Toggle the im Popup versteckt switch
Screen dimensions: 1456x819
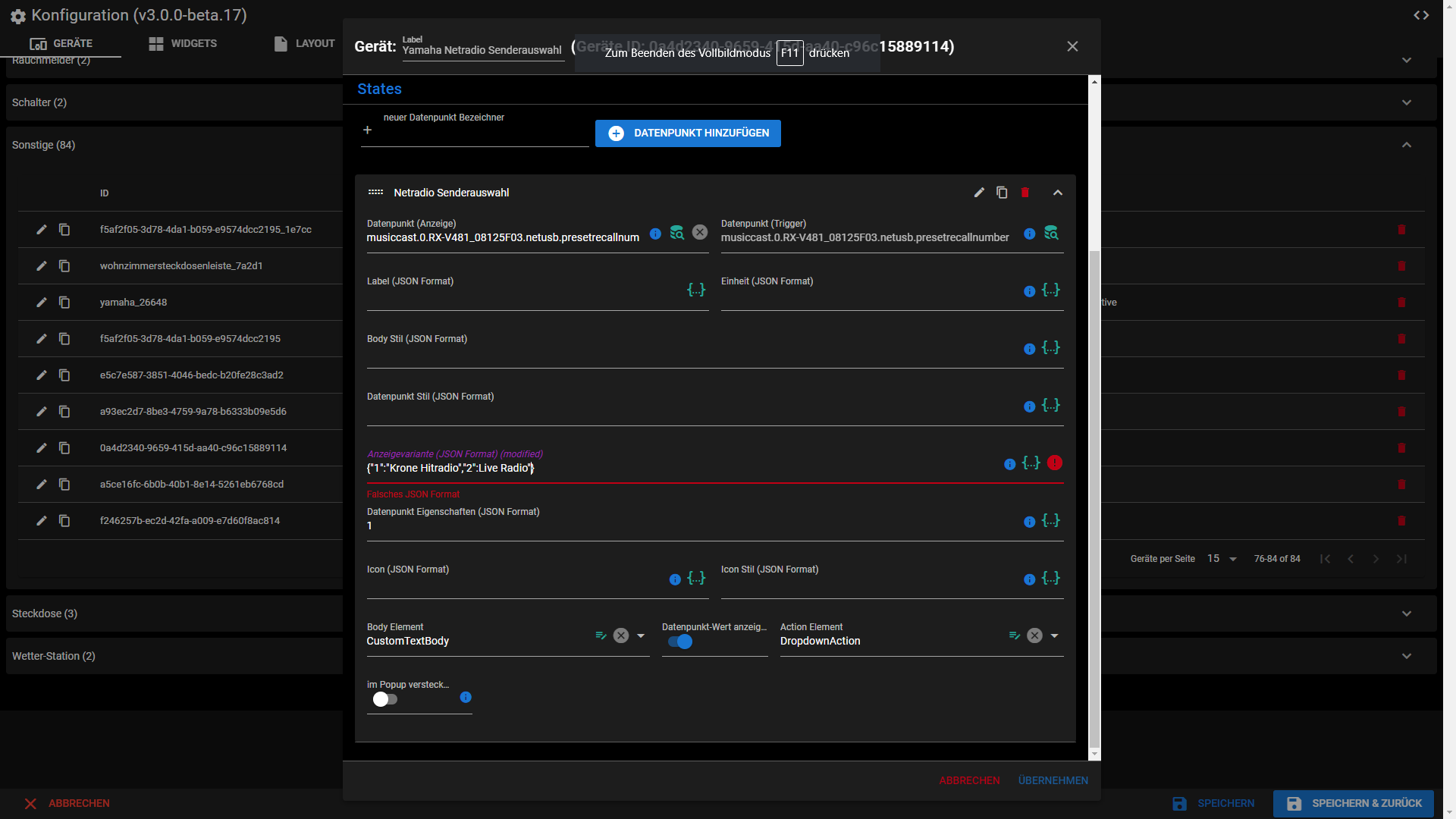[385, 699]
